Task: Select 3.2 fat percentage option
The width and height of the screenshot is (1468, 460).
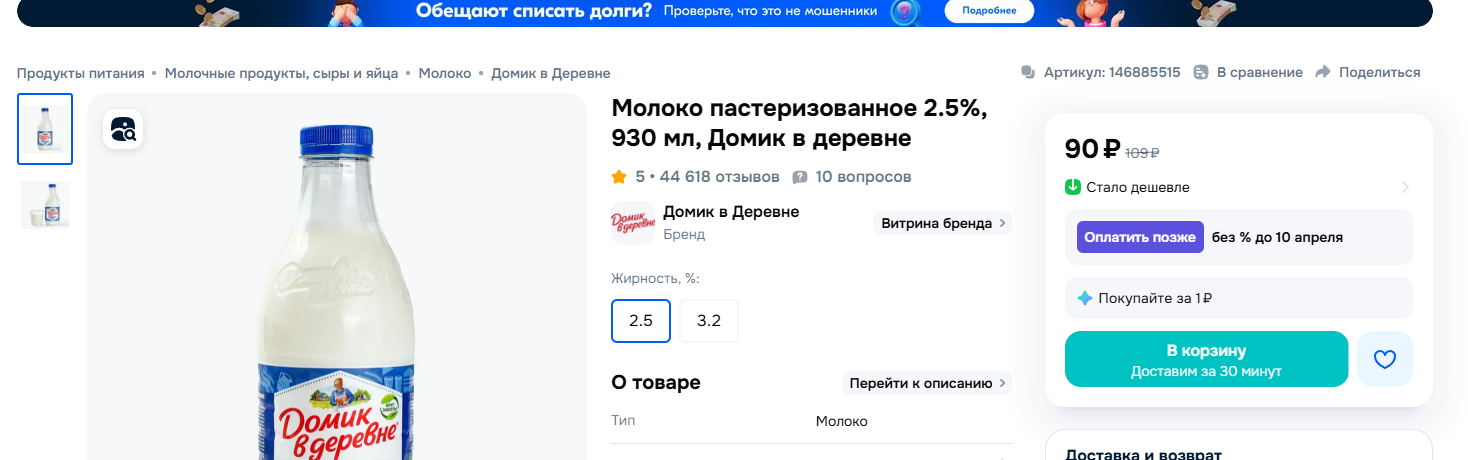Action: [x=709, y=321]
